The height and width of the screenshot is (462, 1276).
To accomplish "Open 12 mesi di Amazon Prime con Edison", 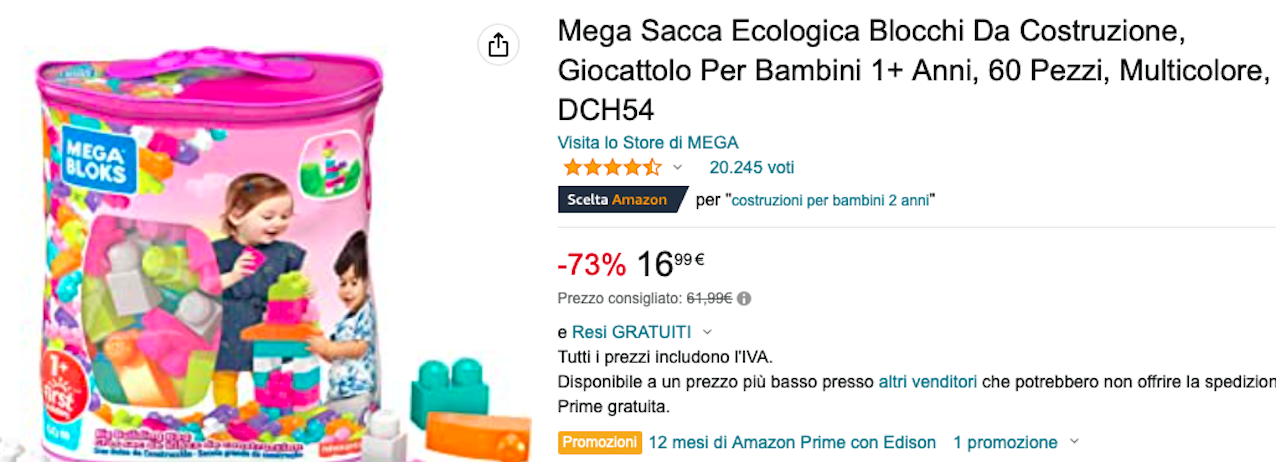I will tap(792, 442).
